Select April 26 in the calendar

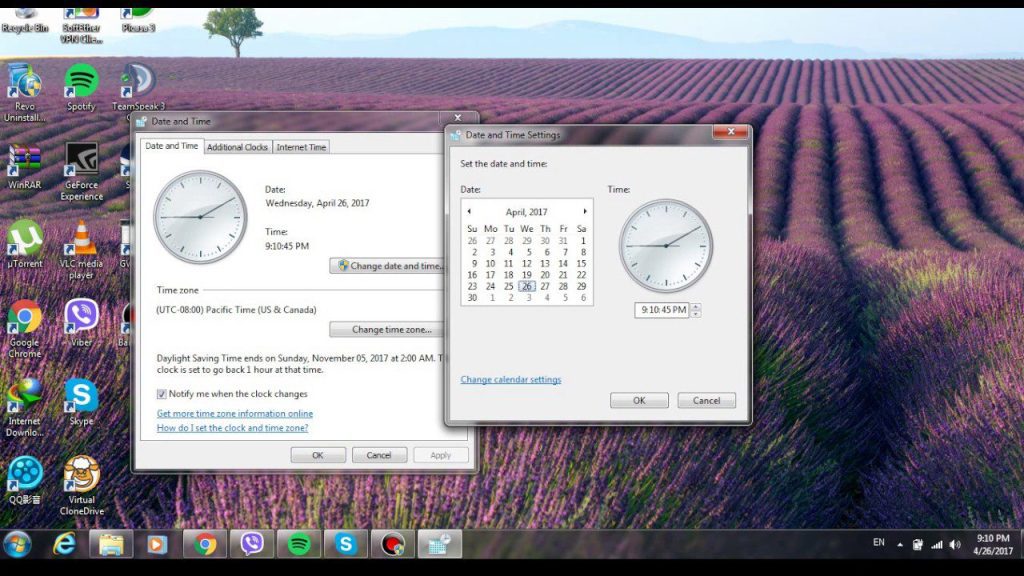pyautogui.click(x=526, y=286)
